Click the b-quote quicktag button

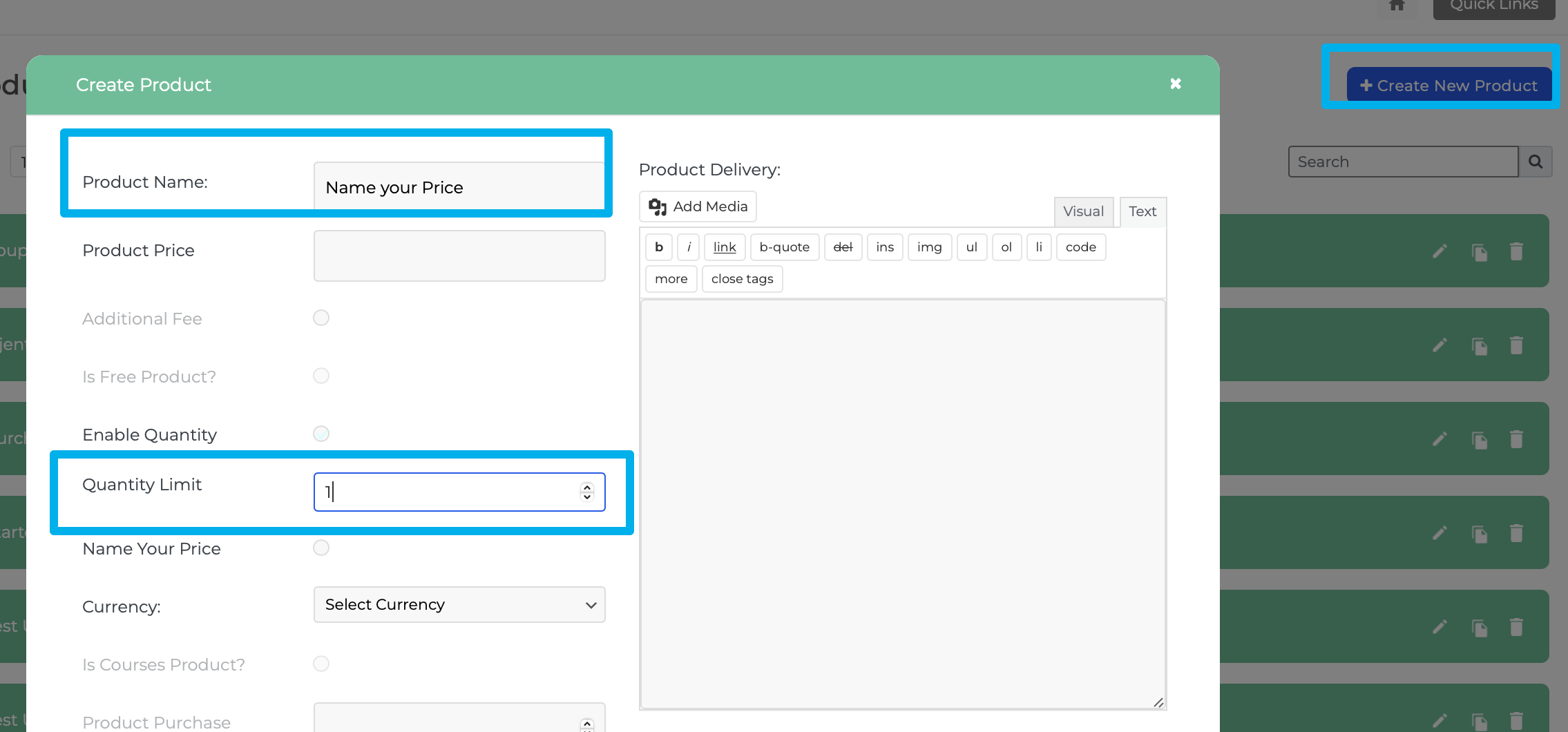[x=784, y=247]
